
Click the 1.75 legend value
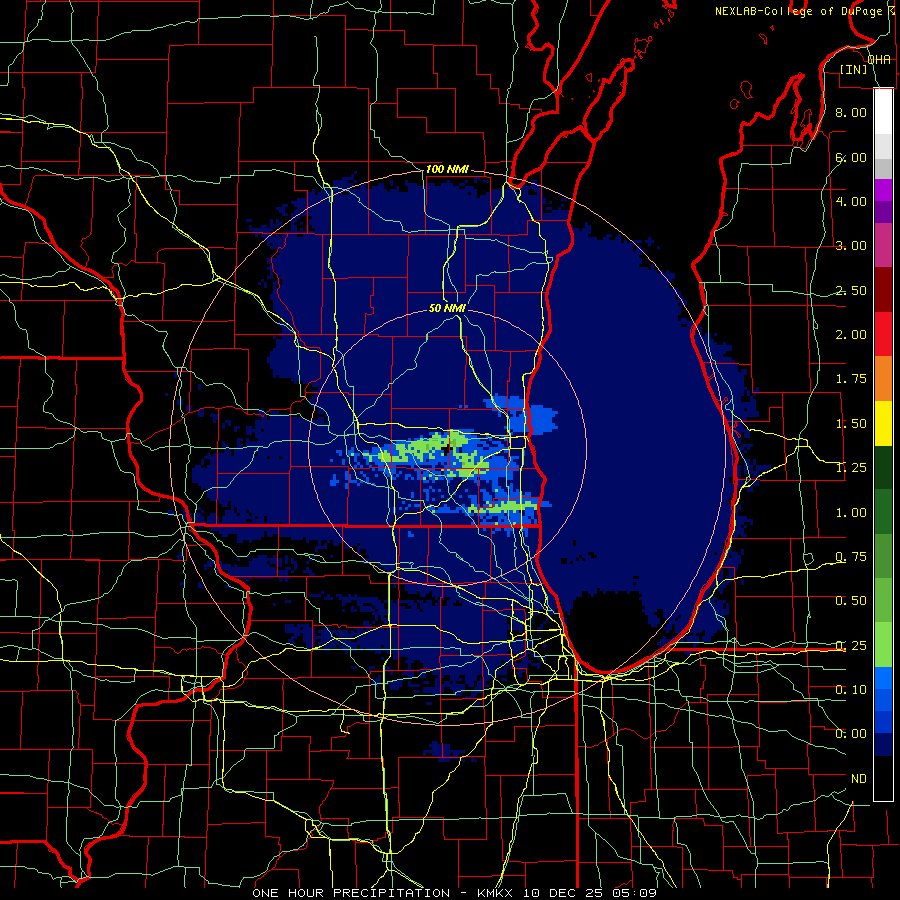click(850, 379)
